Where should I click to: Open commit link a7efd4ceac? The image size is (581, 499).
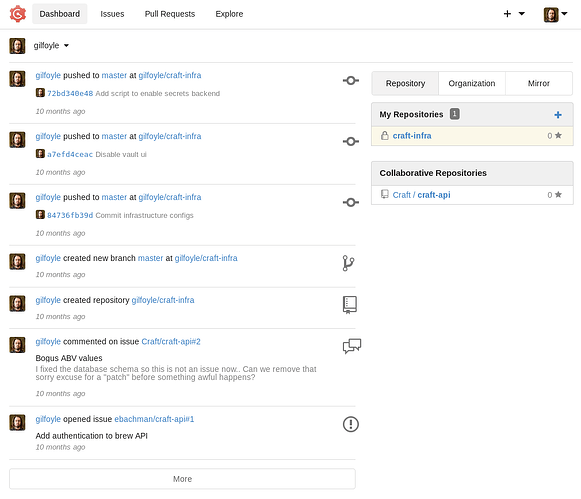tap(70, 154)
